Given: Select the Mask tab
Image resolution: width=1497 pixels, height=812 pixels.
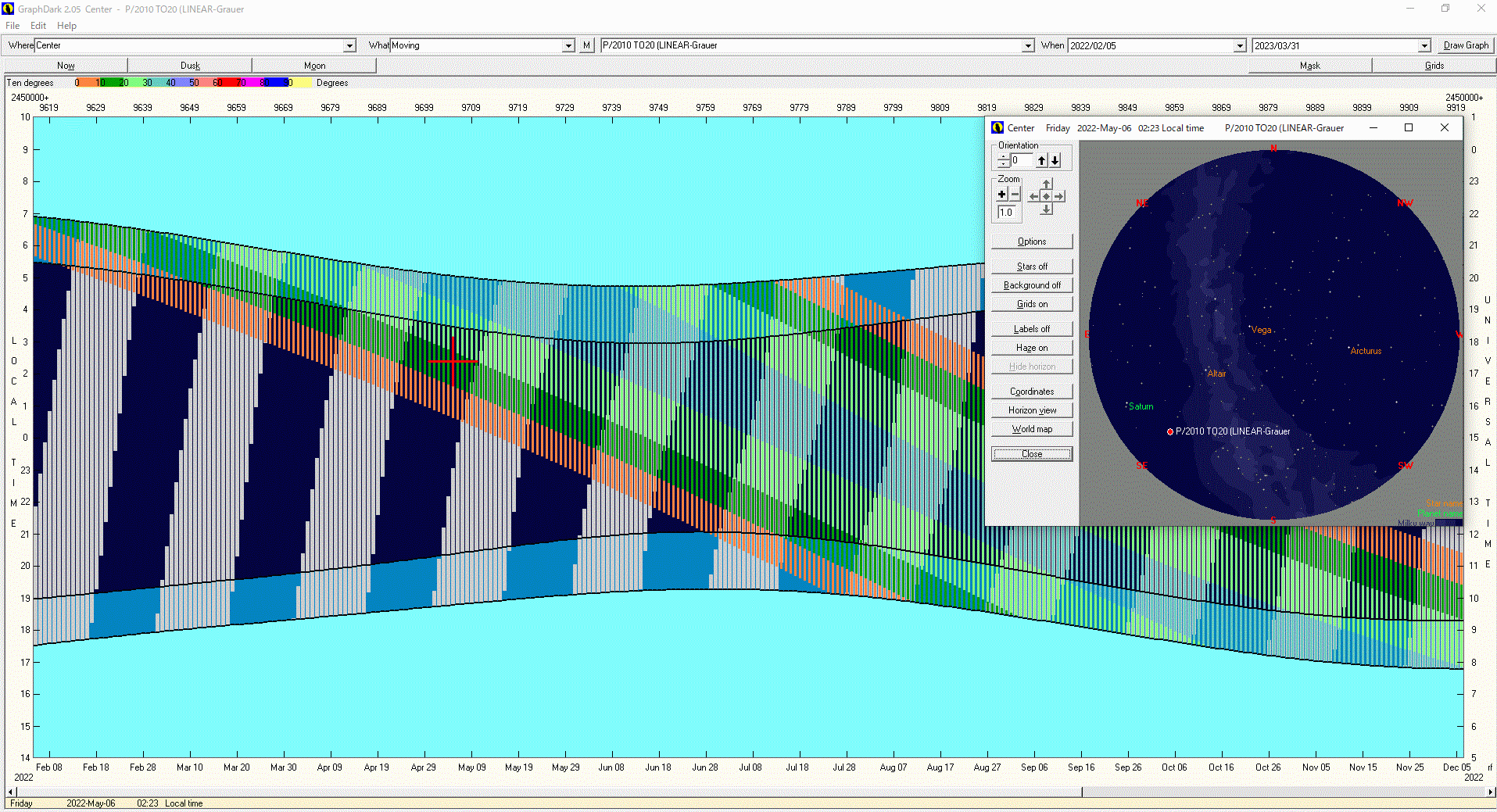Looking at the screenshot, I should [x=1310, y=66].
